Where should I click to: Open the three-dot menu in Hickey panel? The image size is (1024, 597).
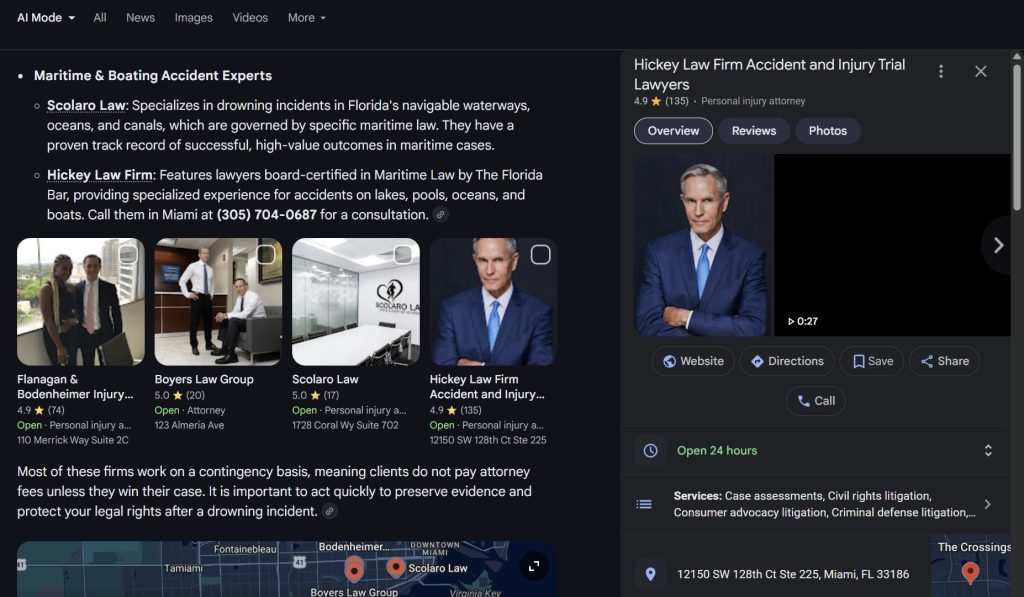940,71
